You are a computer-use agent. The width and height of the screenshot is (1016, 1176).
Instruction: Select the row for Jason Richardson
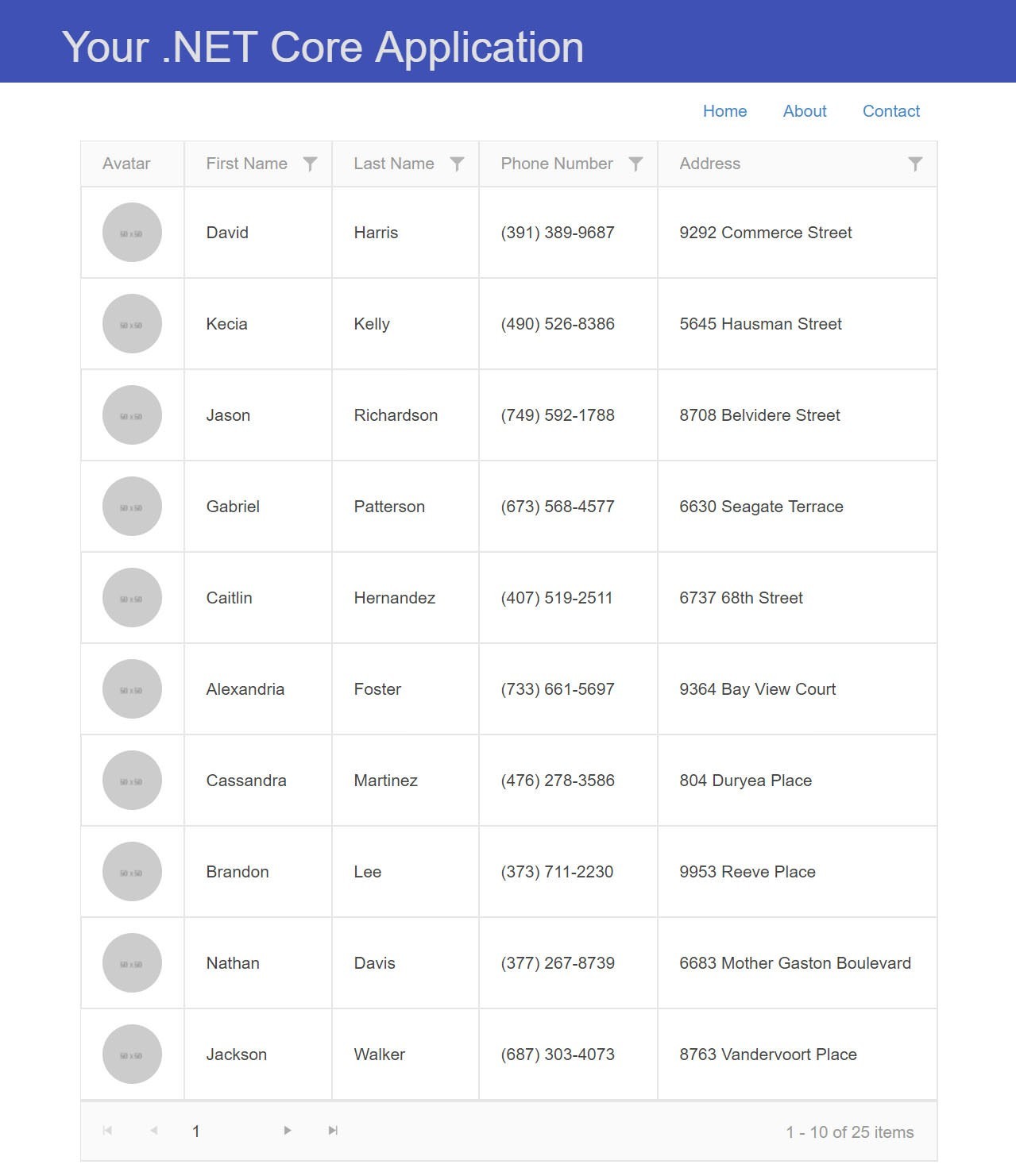[508, 414]
